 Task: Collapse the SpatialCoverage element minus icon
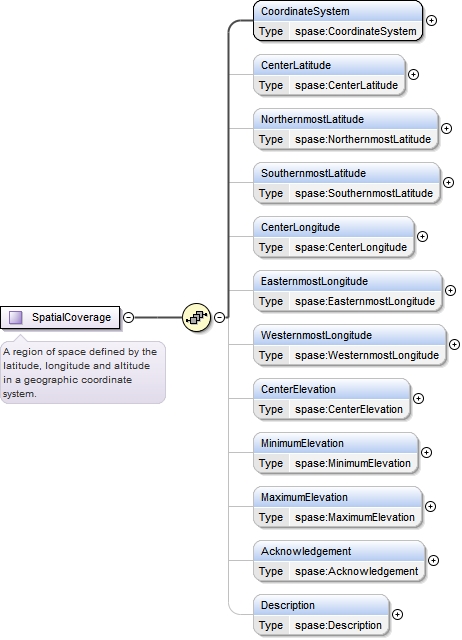129,317
